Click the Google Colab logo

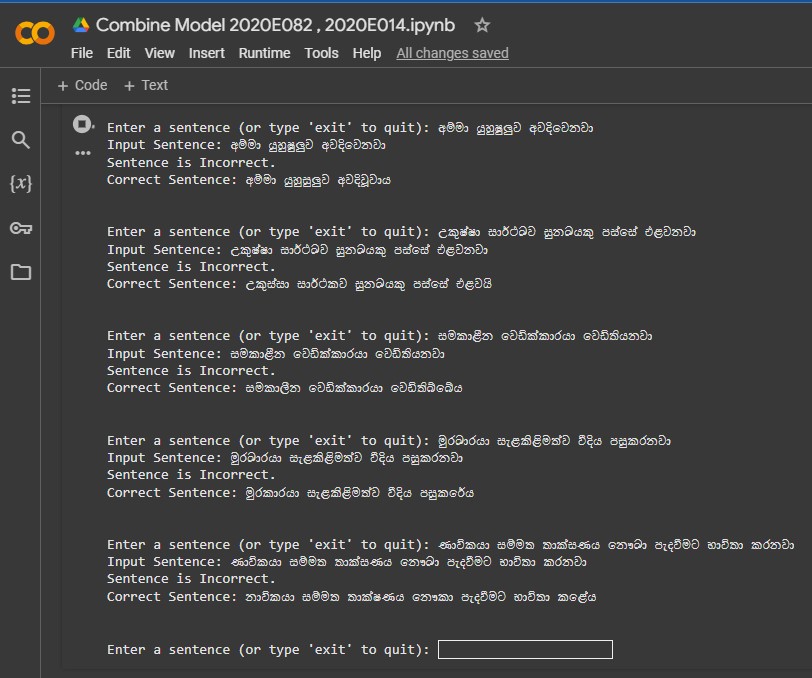[34, 34]
